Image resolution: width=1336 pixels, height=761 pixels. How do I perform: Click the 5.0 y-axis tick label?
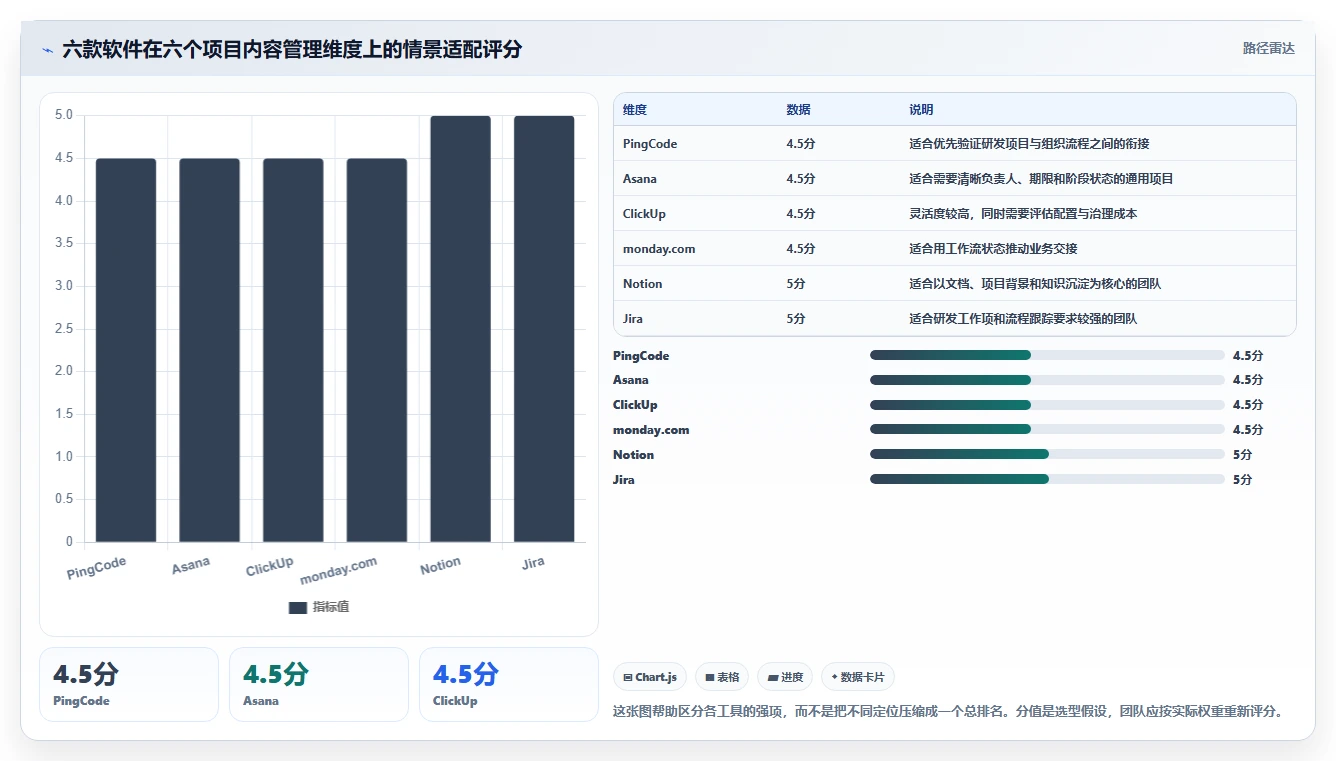point(64,115)
